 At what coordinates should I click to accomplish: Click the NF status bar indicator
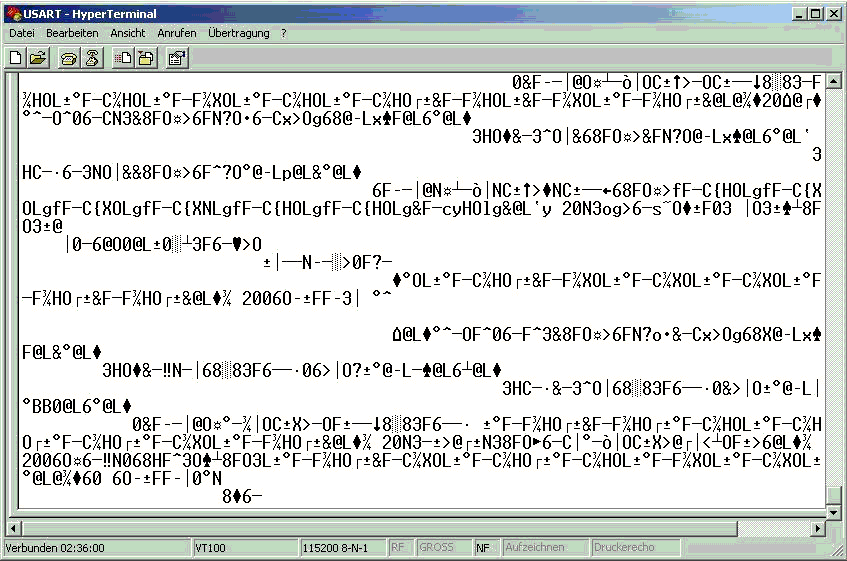486,548
